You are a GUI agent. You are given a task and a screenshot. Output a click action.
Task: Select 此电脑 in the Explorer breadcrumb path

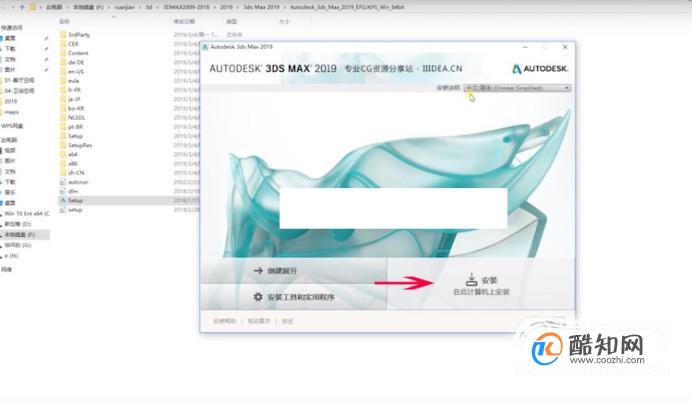point(54,8)
